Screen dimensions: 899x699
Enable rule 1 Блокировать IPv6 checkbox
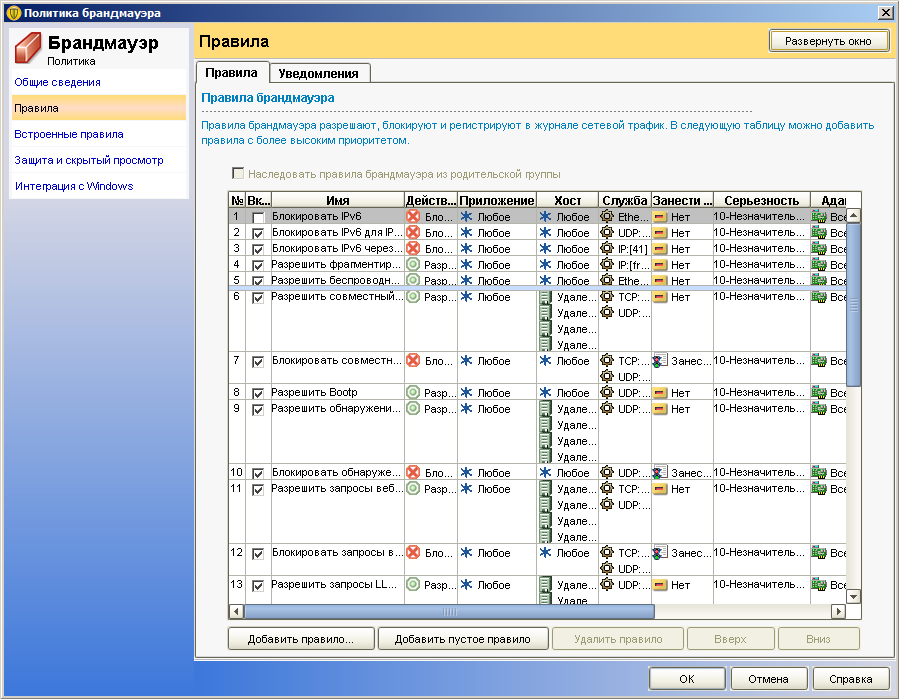258,218
